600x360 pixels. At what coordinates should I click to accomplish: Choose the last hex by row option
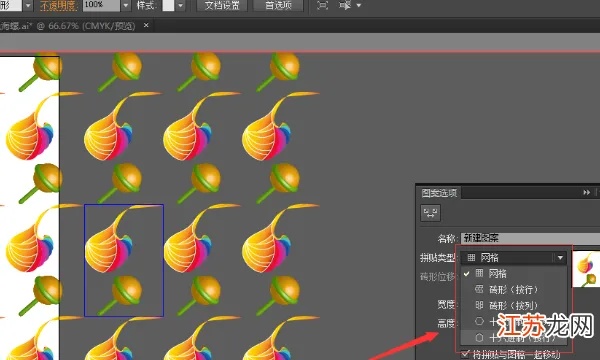click(x=514, y=337)
